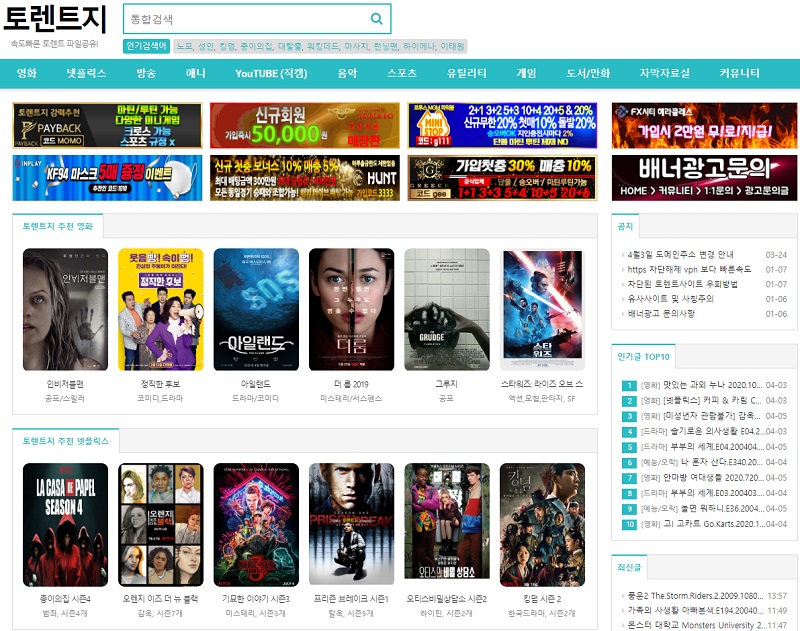Open the FX시티 banner ad

(x=704, y=125)
